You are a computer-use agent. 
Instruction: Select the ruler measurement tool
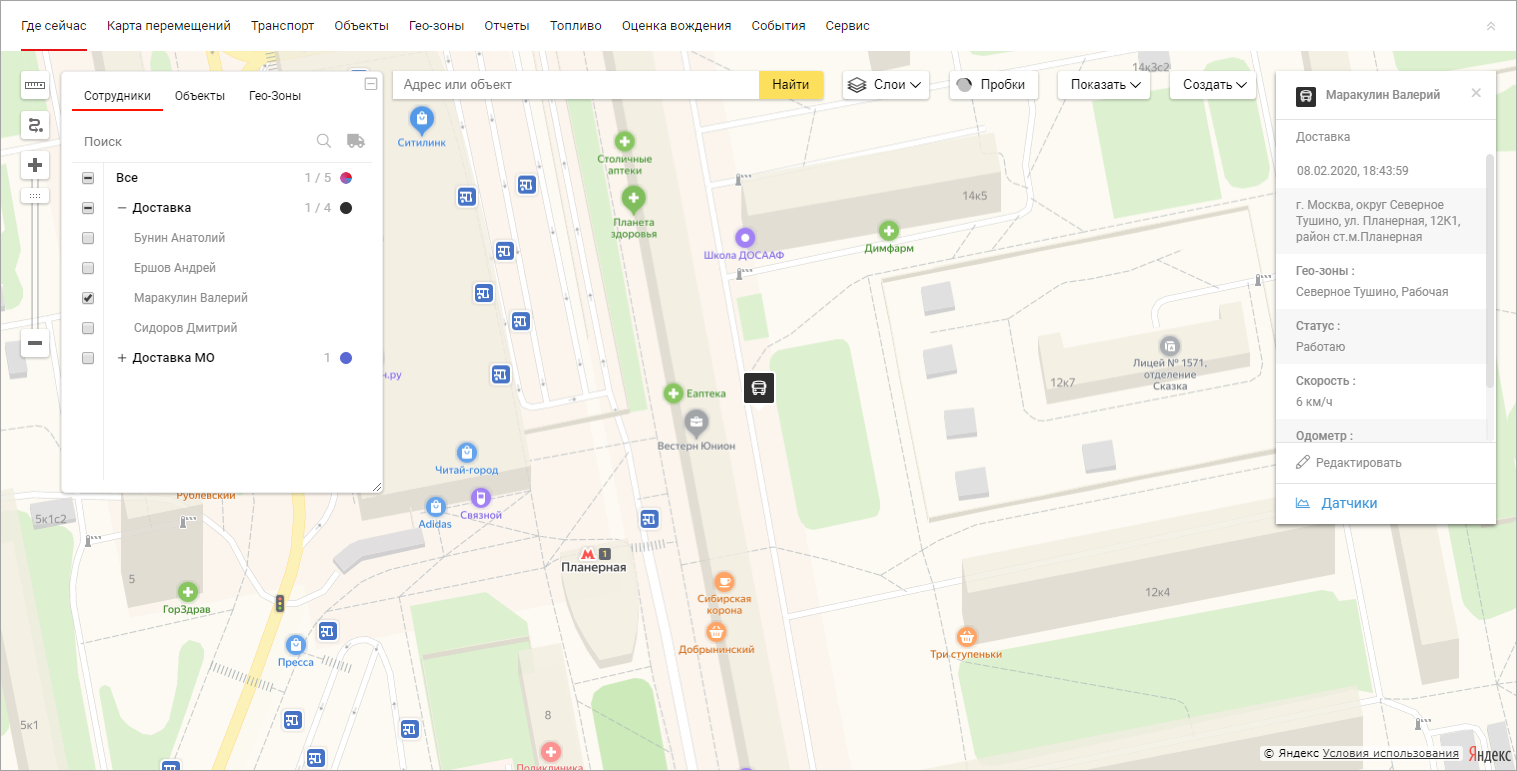(35, 85)
